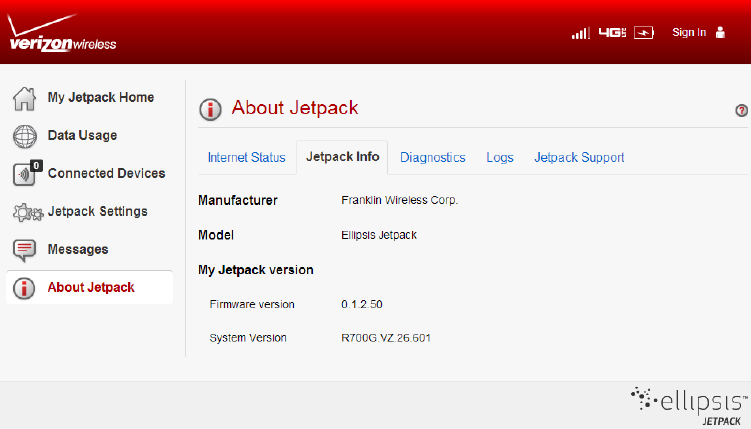Click the My Jetpack version heading
751x429 pixels.
click(x=256, y=270)
